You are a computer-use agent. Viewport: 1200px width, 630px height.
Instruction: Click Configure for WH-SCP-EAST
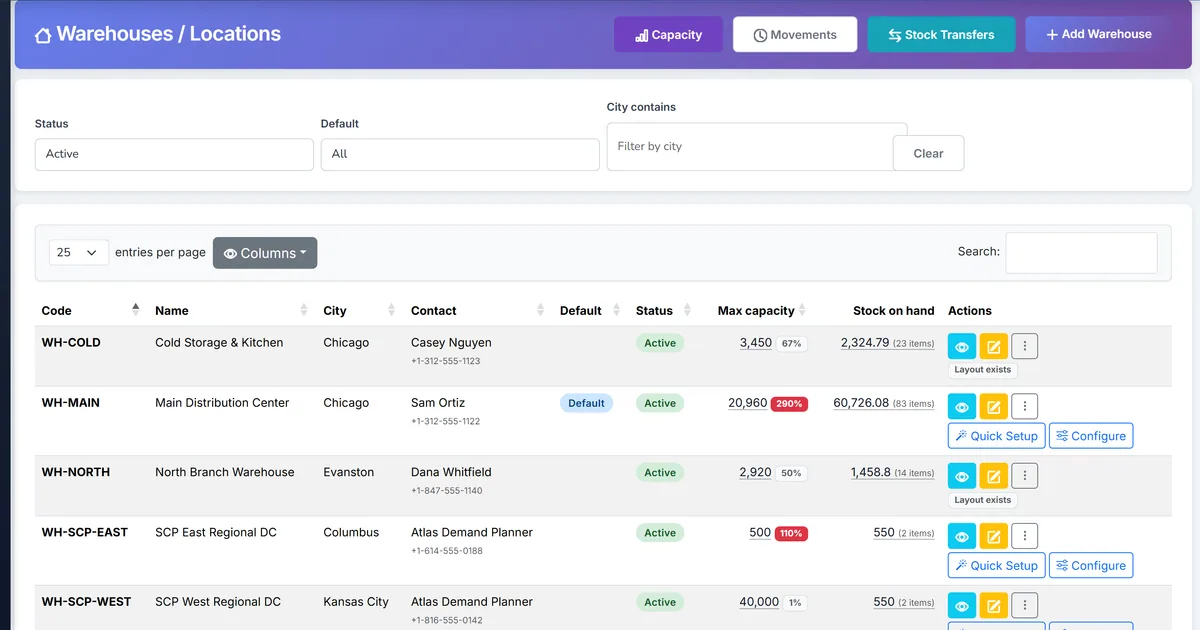coord(1091,565)
